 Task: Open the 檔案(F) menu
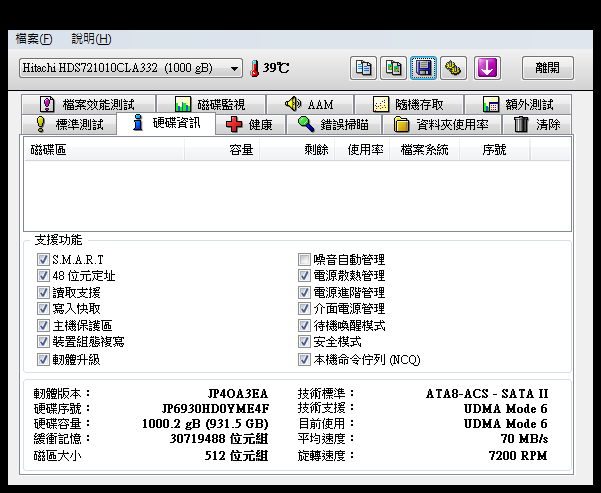[34, 39]
